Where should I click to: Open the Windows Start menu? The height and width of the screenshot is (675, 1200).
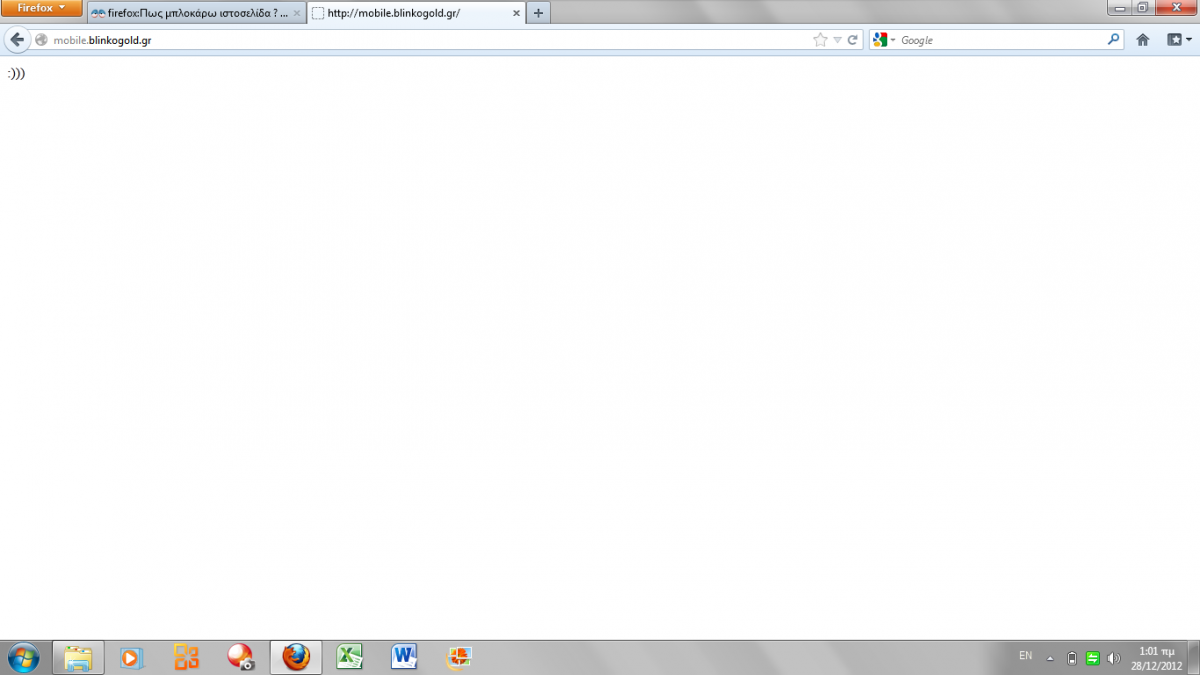pyautogui.click(x=23, y=657)
